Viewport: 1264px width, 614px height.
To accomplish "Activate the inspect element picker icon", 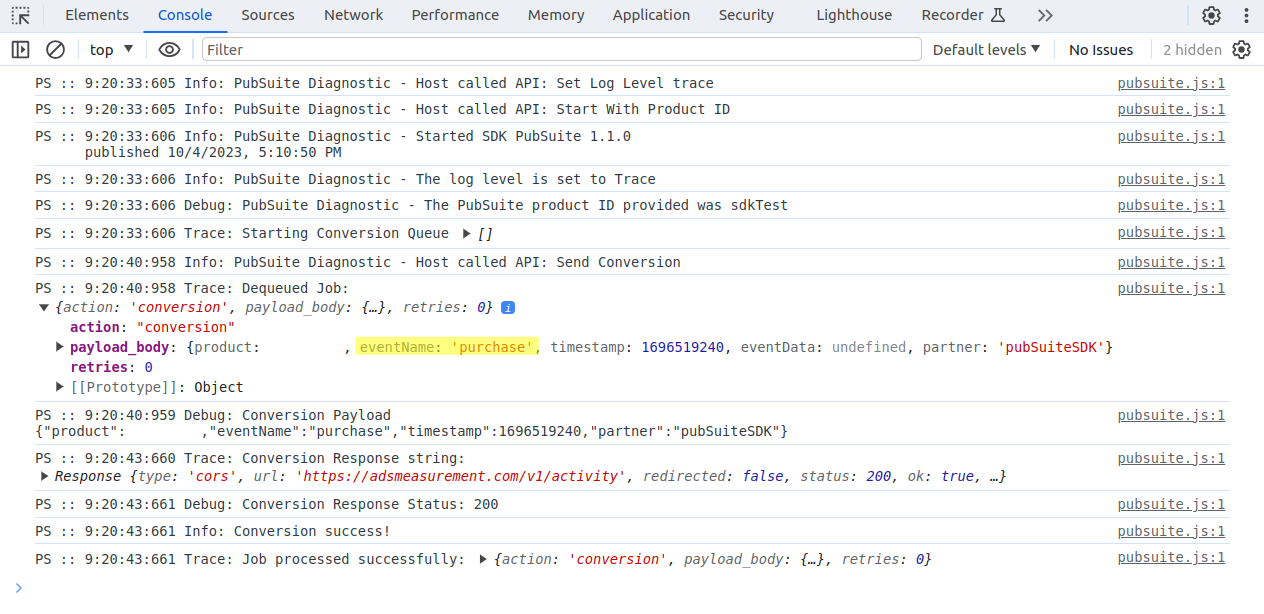I will tap(21, 15).
